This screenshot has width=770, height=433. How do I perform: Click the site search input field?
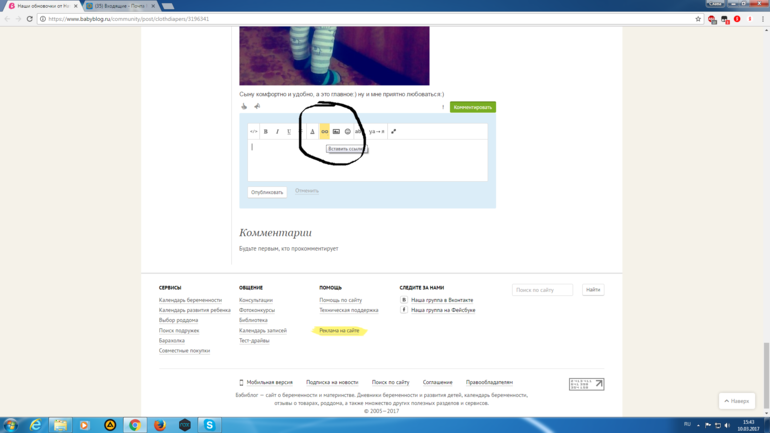coord(542,290)
